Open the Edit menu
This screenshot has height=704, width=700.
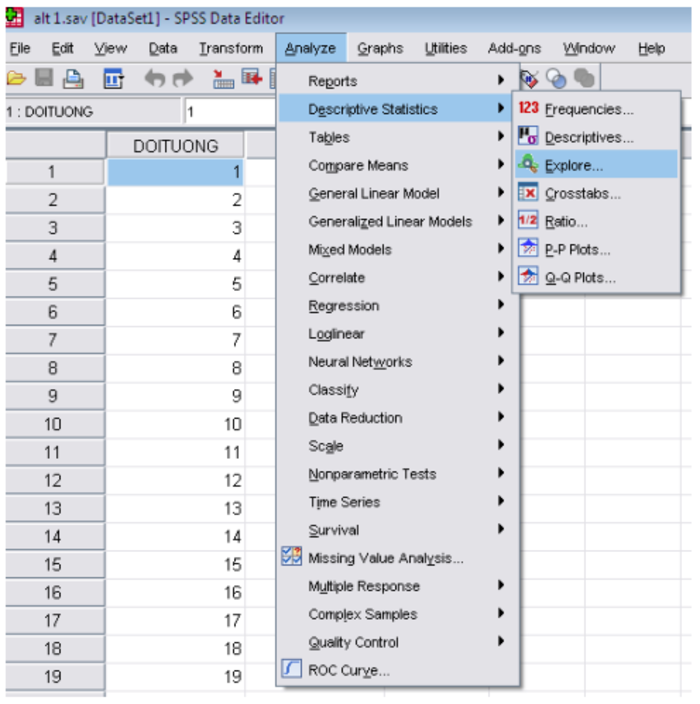[x=62, y=48]
